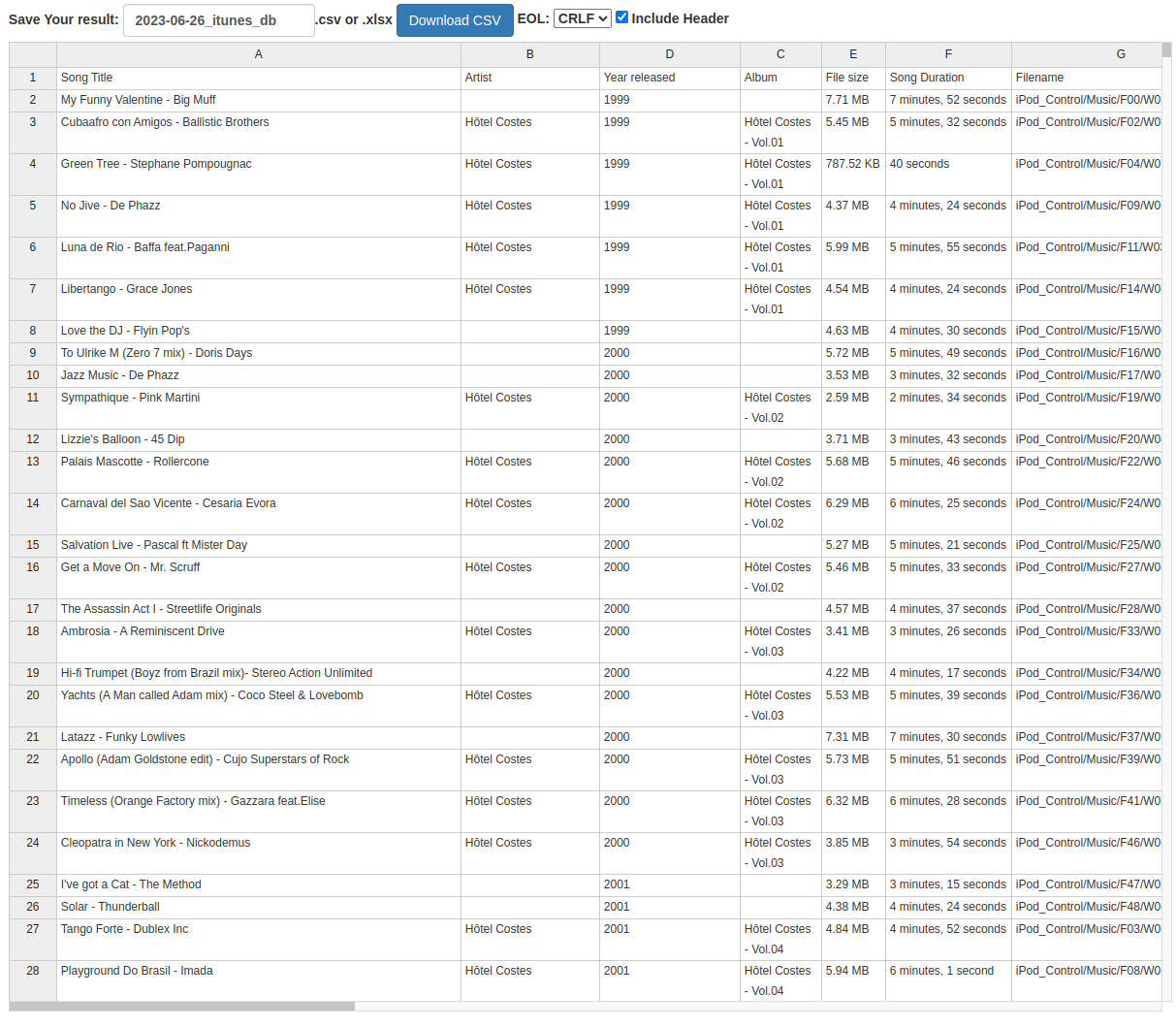
Task: Select row number 14 header
Action: pyautogui.click(x=33, y=514)
